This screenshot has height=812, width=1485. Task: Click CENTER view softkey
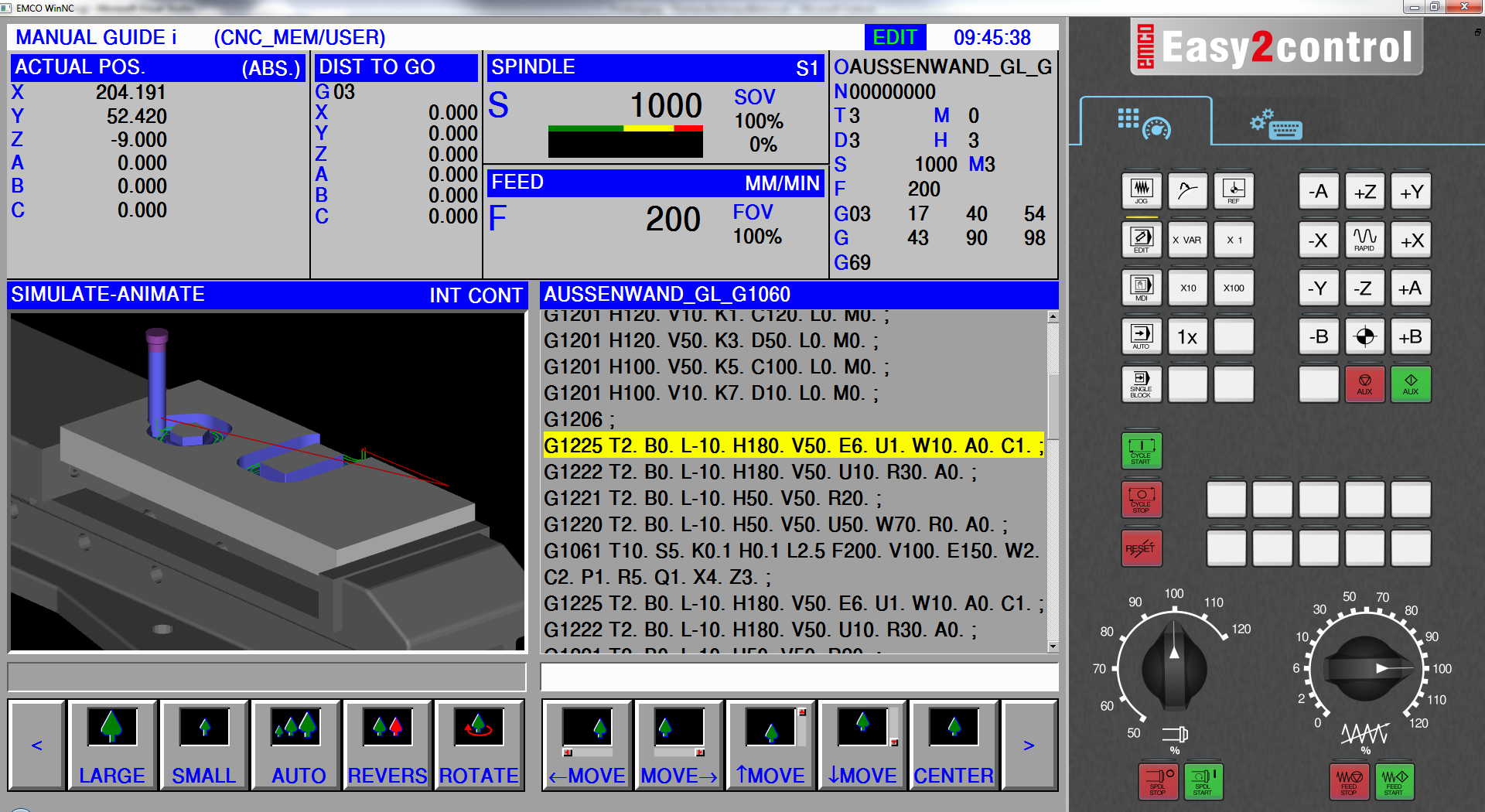tap(954, 745)
